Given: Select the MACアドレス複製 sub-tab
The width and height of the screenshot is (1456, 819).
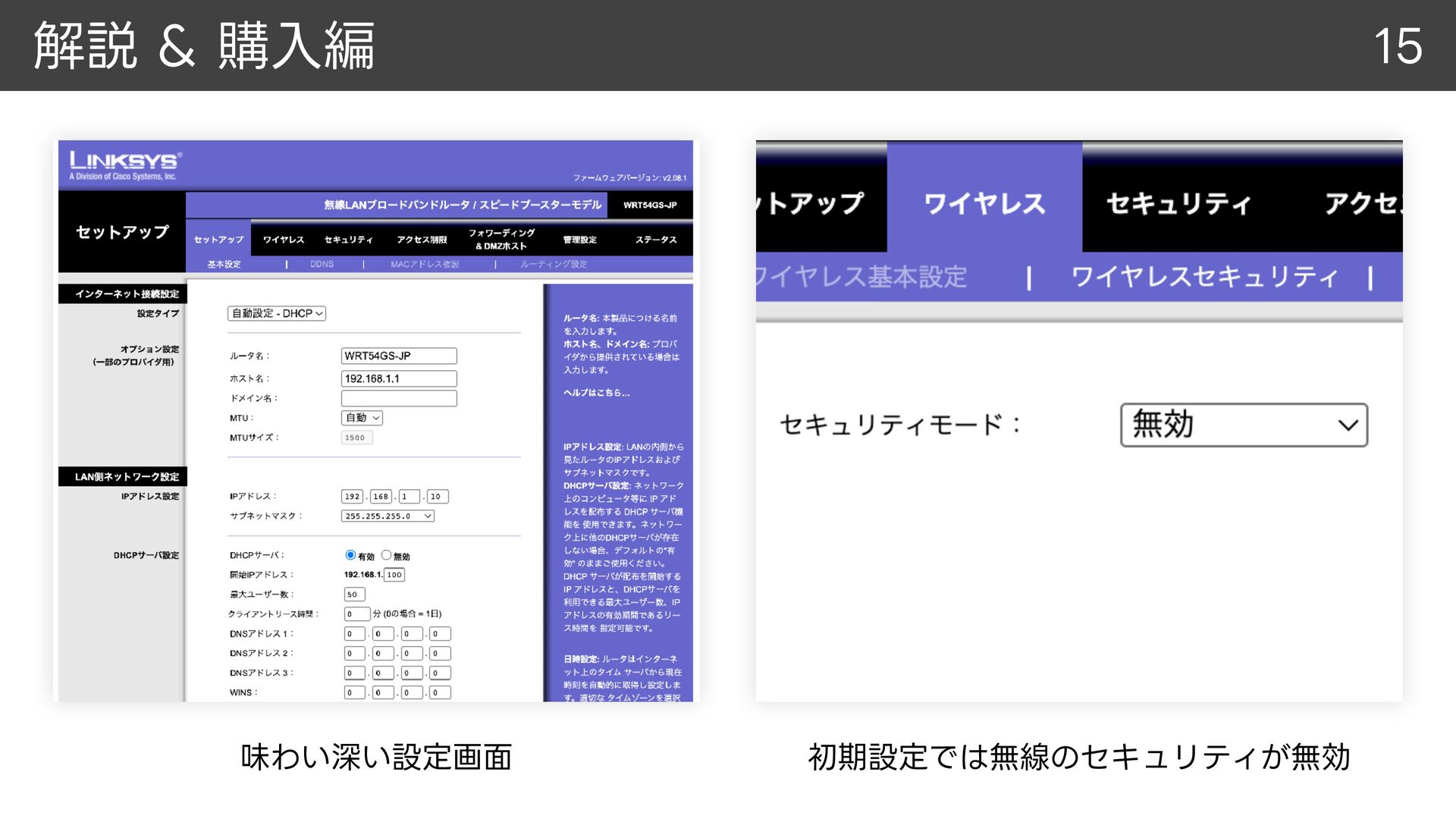Looking at the screenshot, I should (425, 264).
